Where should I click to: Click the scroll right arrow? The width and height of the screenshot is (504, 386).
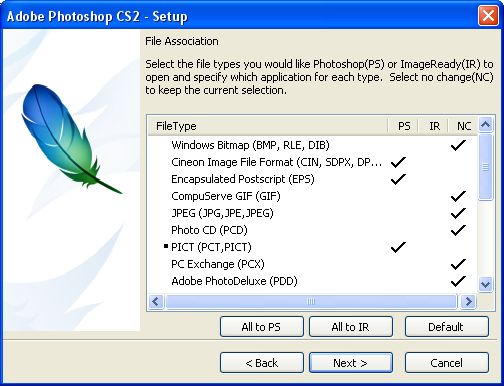point(468,302)
